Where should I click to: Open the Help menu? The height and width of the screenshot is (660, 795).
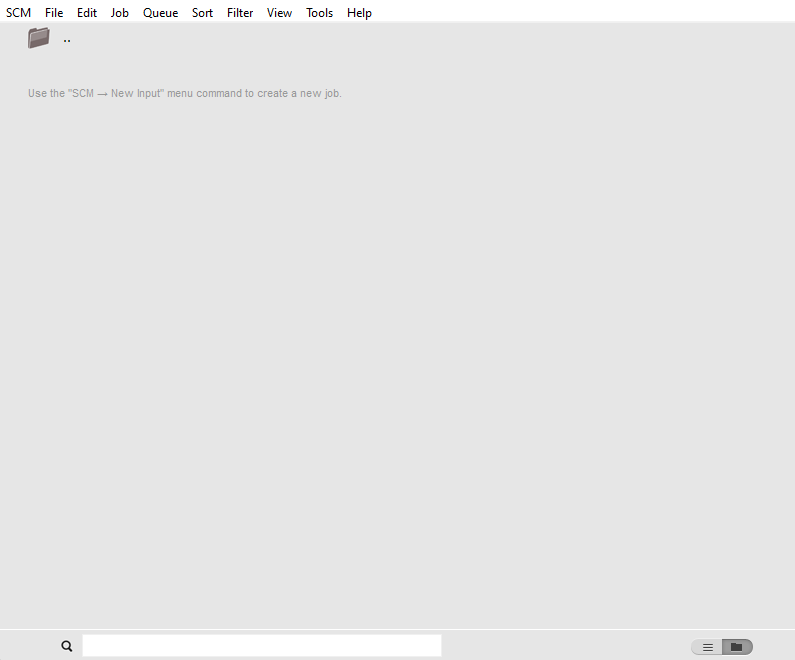pos(359,13)
